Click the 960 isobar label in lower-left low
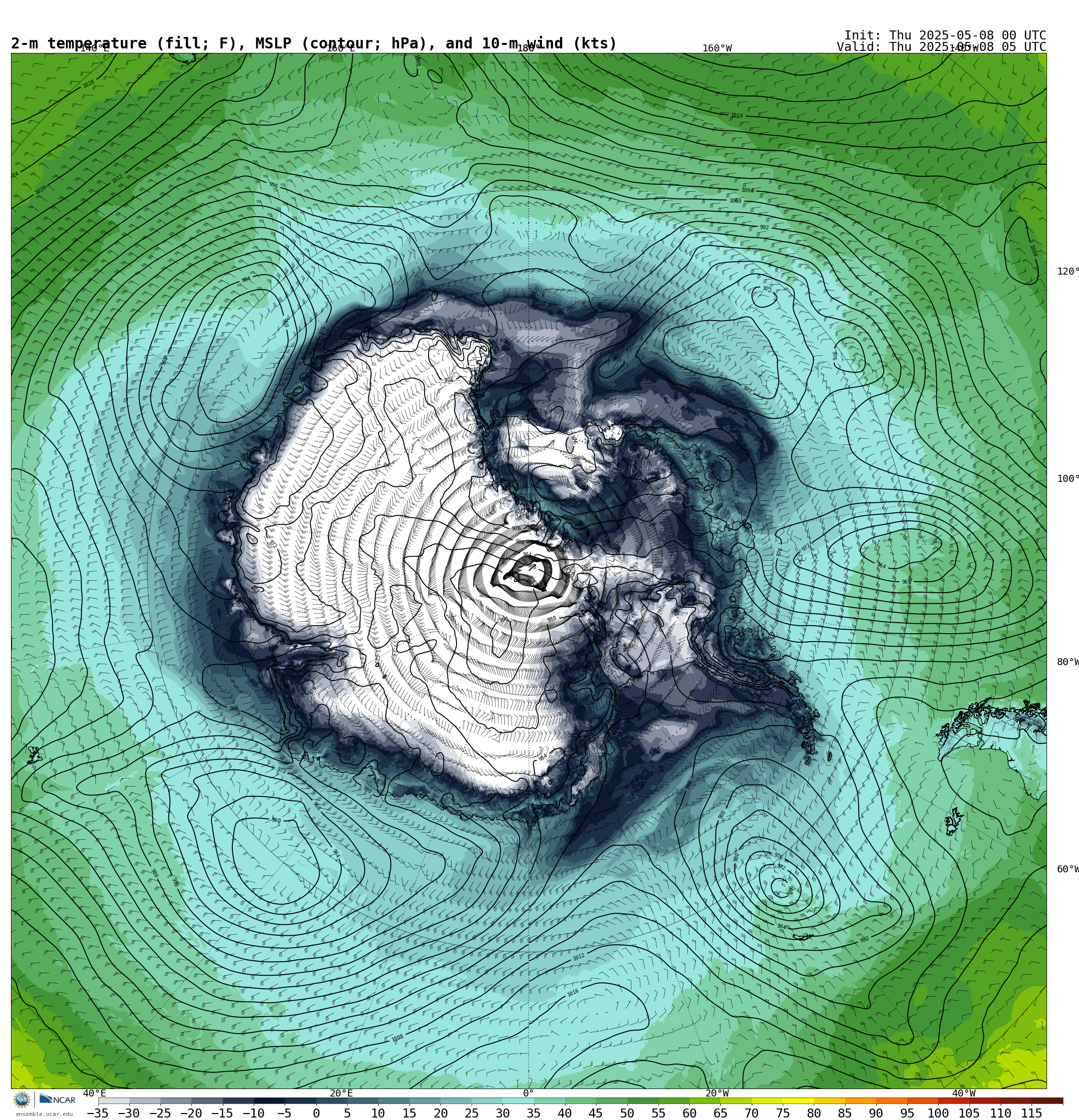 pos(276,820)
